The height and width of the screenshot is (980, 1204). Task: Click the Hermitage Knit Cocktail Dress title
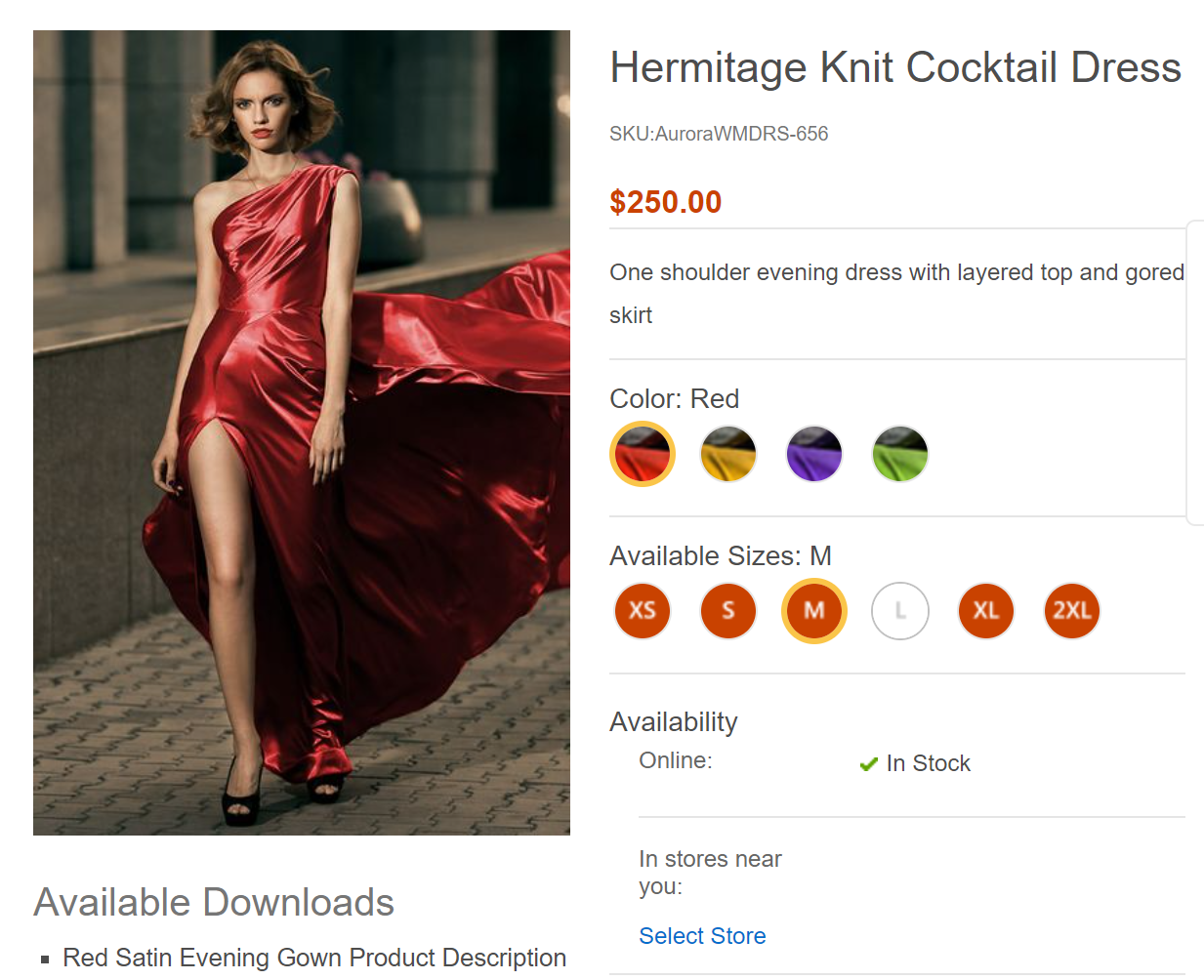(895, 66)
